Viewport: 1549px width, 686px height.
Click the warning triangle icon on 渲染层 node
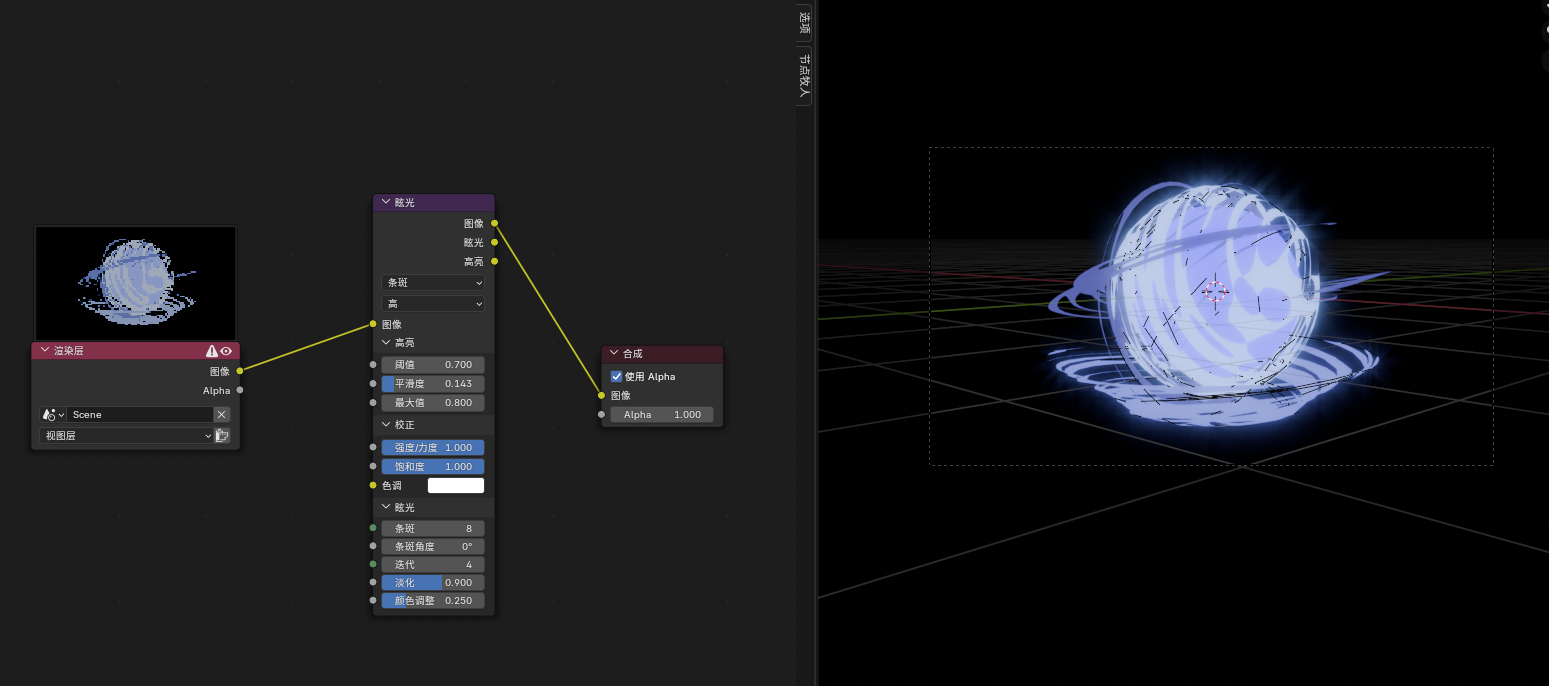(212, 351)
